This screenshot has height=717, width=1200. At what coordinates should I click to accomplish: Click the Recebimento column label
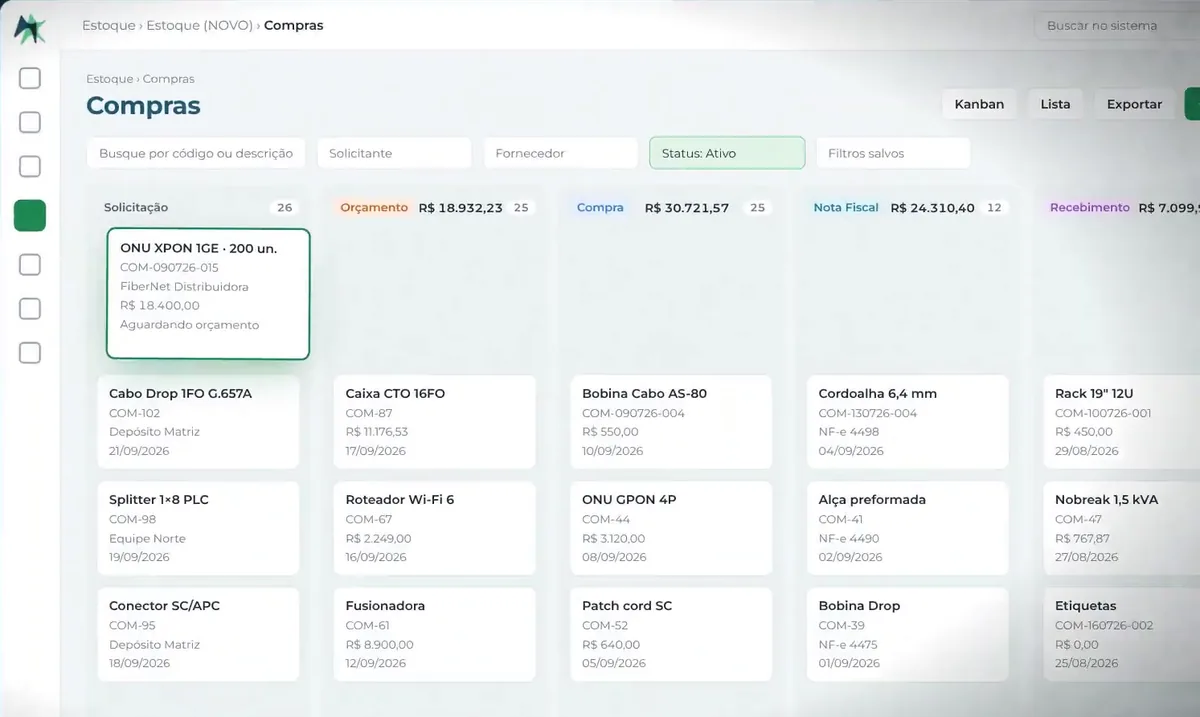click(x=1089, y=207)
